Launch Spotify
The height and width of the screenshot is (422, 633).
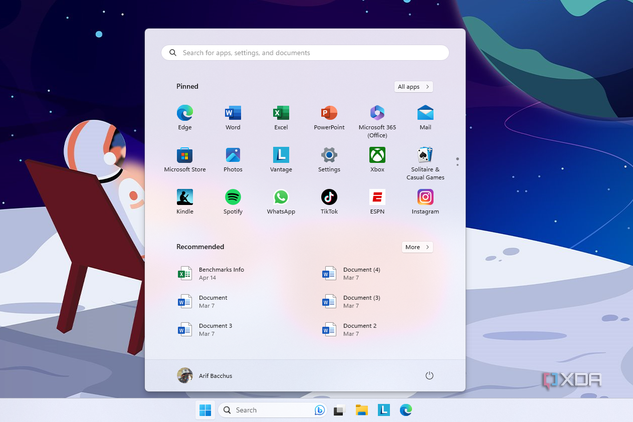[233, 202]
